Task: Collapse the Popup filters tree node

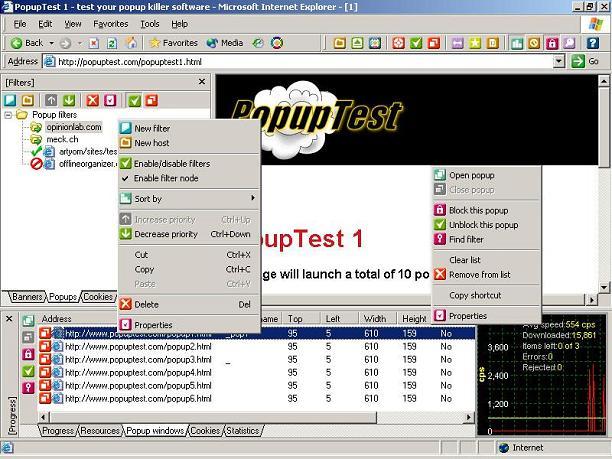Action: [x=8, y=115]
